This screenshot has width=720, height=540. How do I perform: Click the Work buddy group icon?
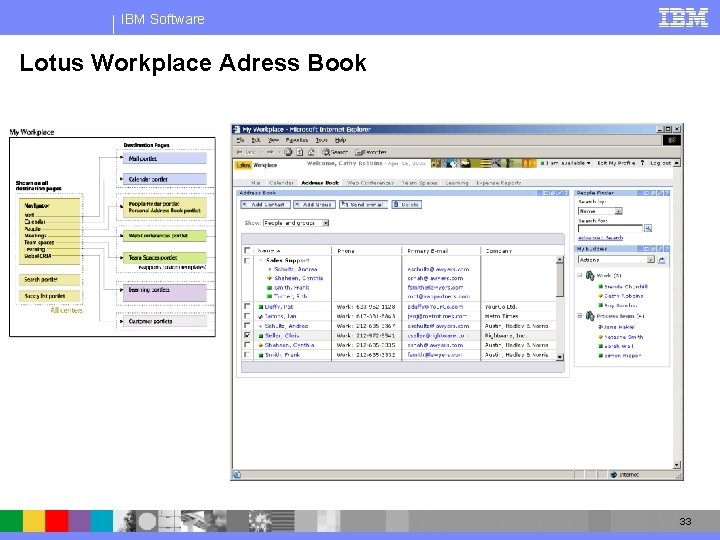(x=590, y=276)
